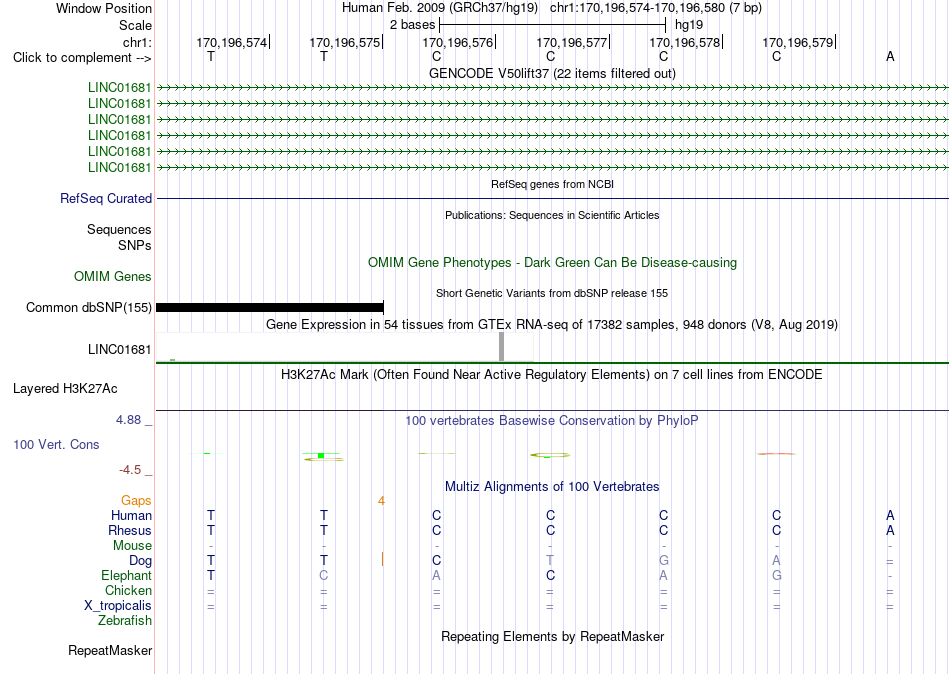Click the Sequences track label

(x=119, y=229)
